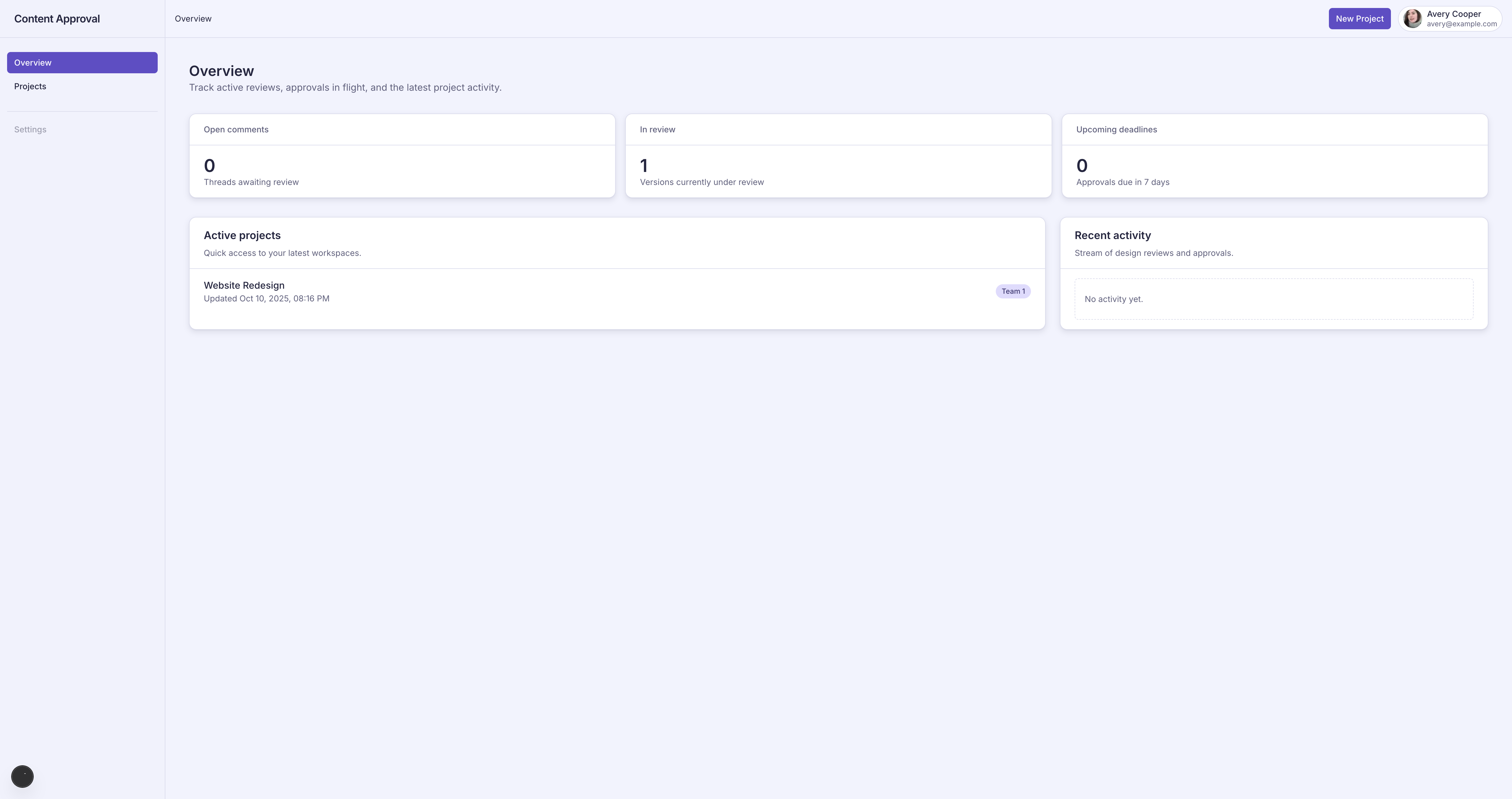Open the Avery Cooper account menu
Image resolution: width=1512 pixels, height=799 pixels.
coord(1453,14)
